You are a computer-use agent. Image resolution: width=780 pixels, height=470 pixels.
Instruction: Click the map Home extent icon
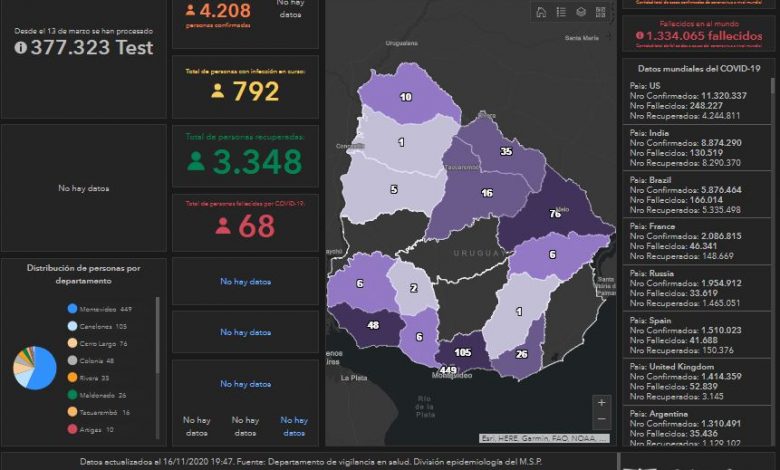(541, 13)
